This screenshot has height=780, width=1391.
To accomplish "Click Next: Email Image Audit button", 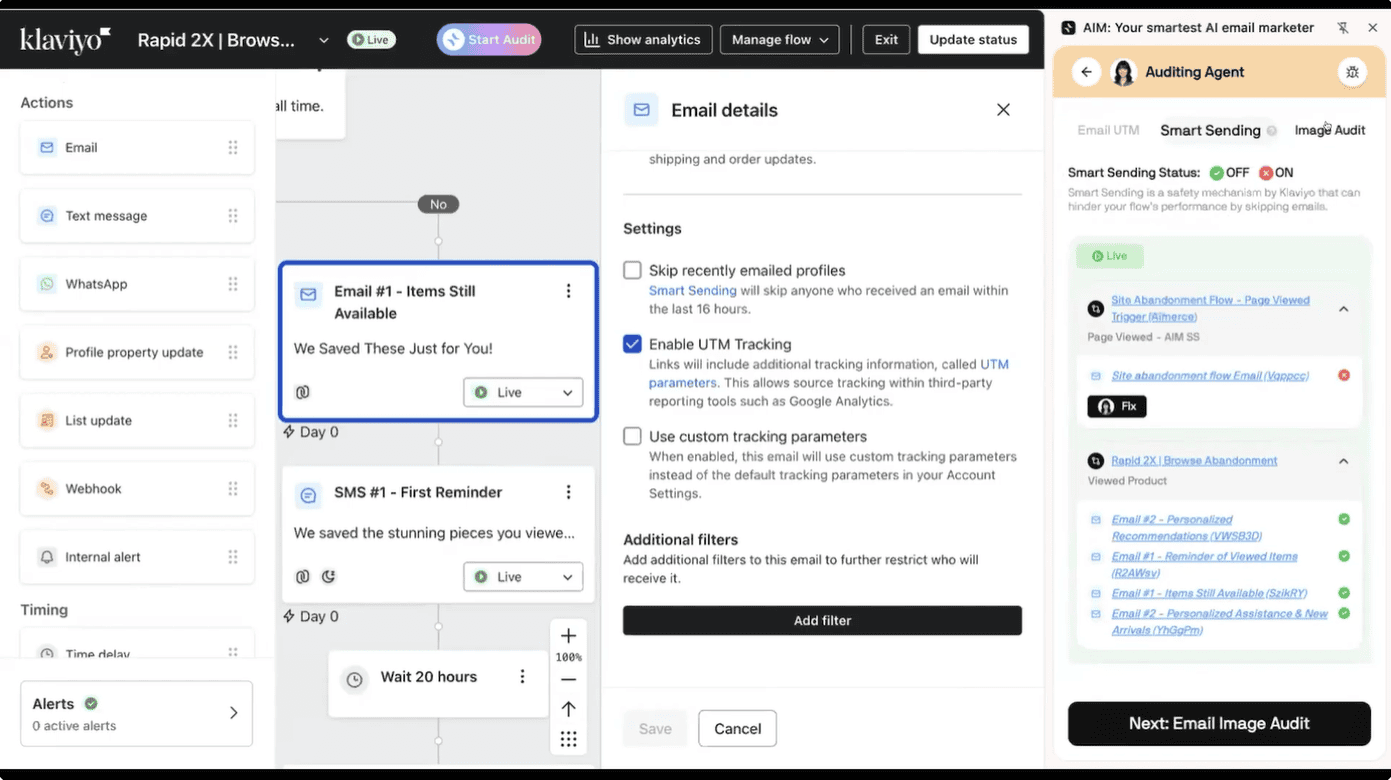I will 1219,723.
